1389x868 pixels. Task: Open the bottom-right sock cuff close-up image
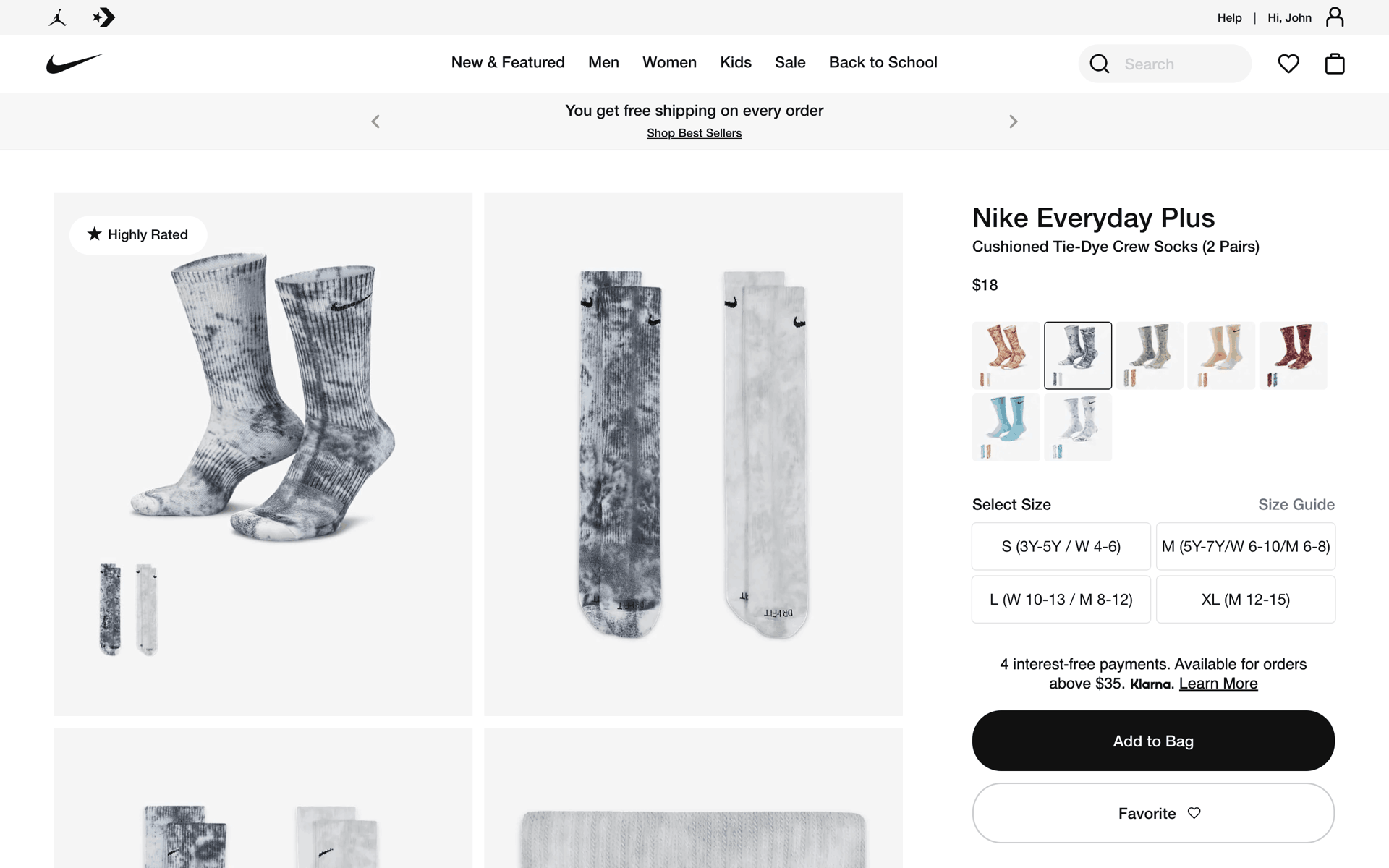tap(693, 798)
